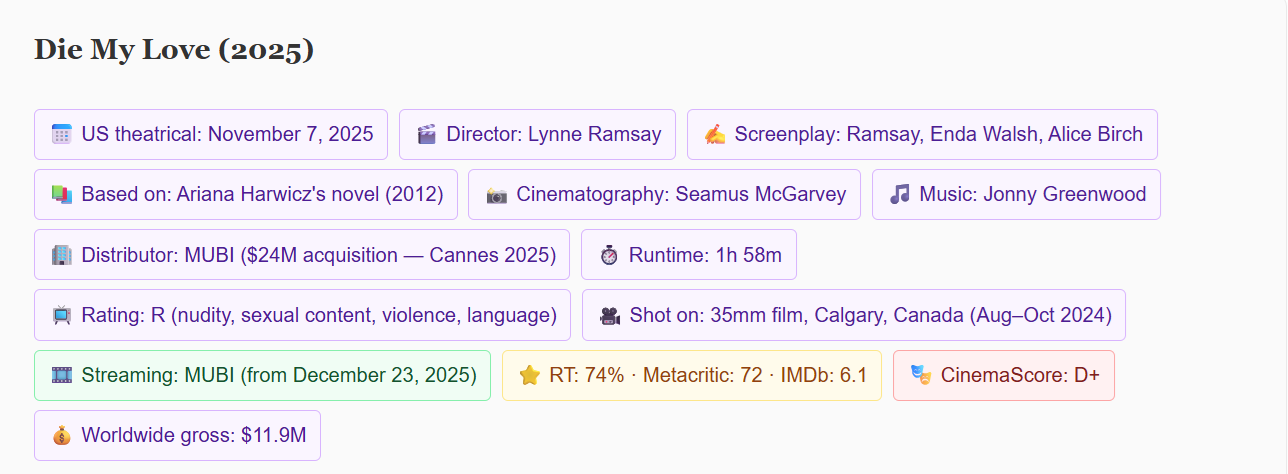Click the television icon beside Rating
Image resolution: width=1288 pixels, height=474 pixels.
pos(62,316)
